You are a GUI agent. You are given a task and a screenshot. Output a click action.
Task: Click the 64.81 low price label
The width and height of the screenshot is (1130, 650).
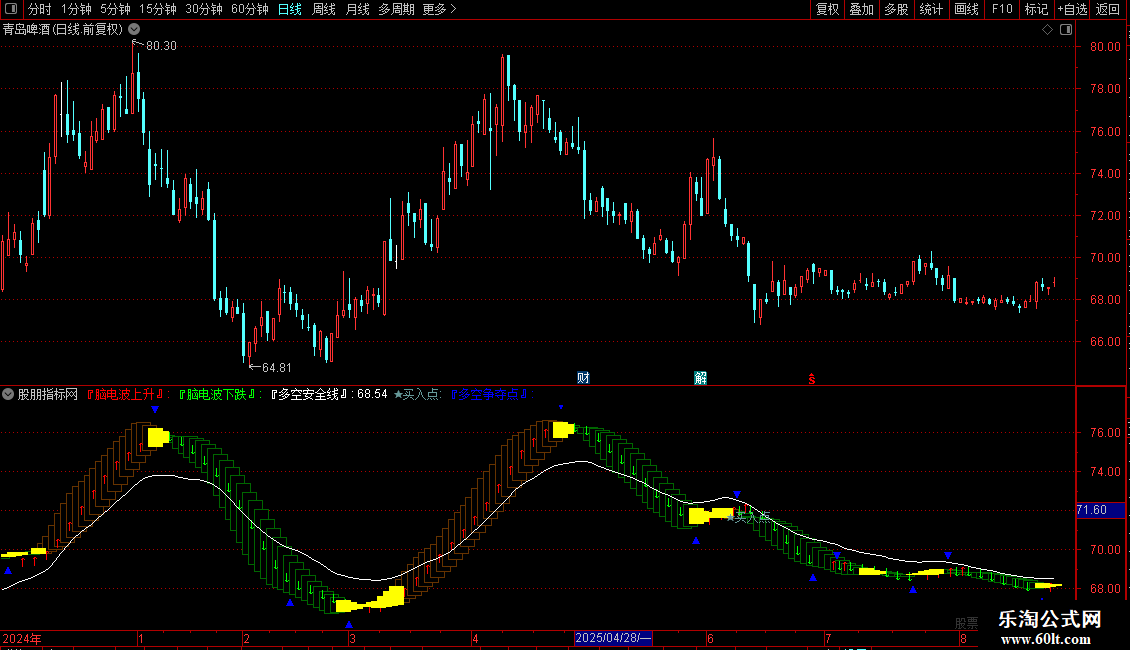point(277,368)
